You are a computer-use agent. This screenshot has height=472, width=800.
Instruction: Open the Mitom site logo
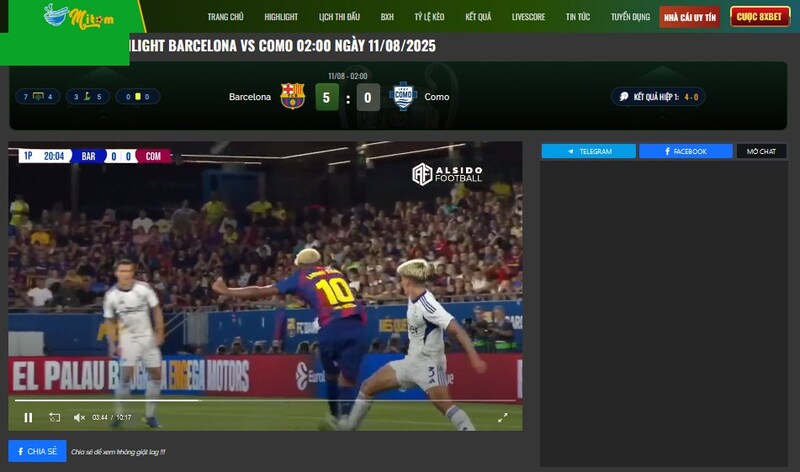(78, 17)
